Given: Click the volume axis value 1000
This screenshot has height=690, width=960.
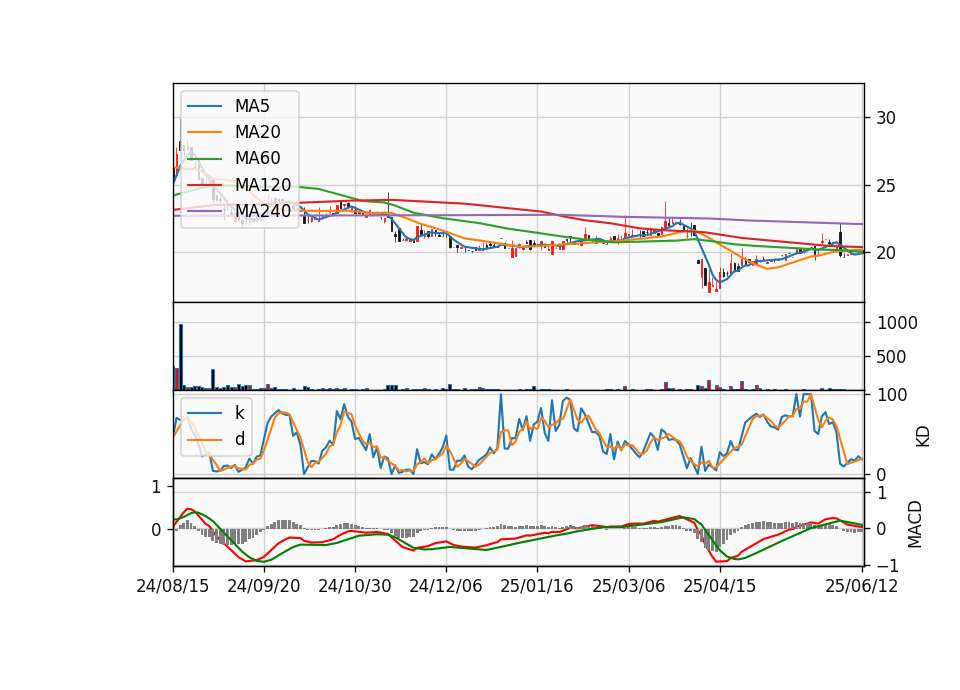Looking at the screenshot, I should point(897,323).
